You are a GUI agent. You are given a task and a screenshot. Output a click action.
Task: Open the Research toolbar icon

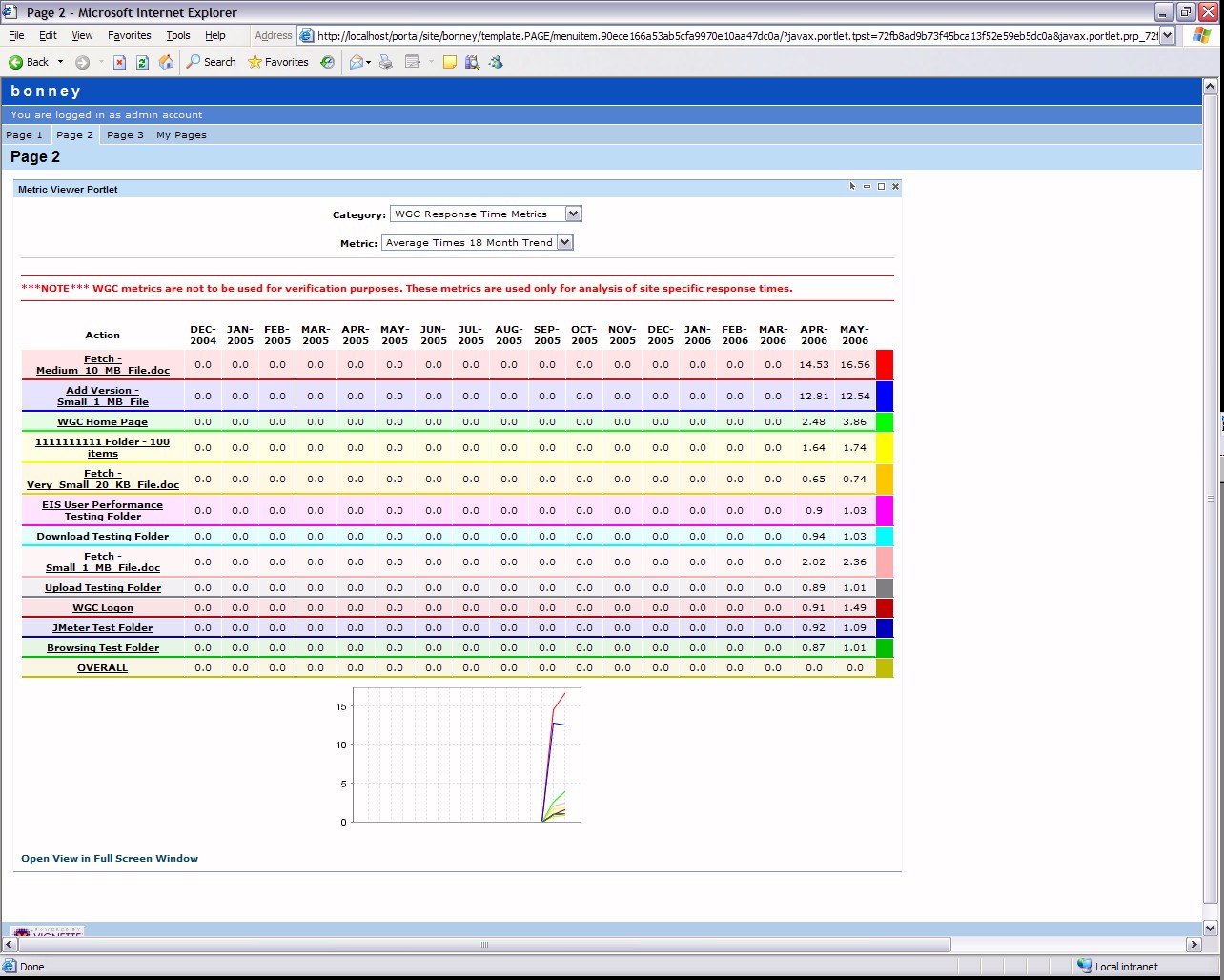pyautogui.click(x=472, y=62)
